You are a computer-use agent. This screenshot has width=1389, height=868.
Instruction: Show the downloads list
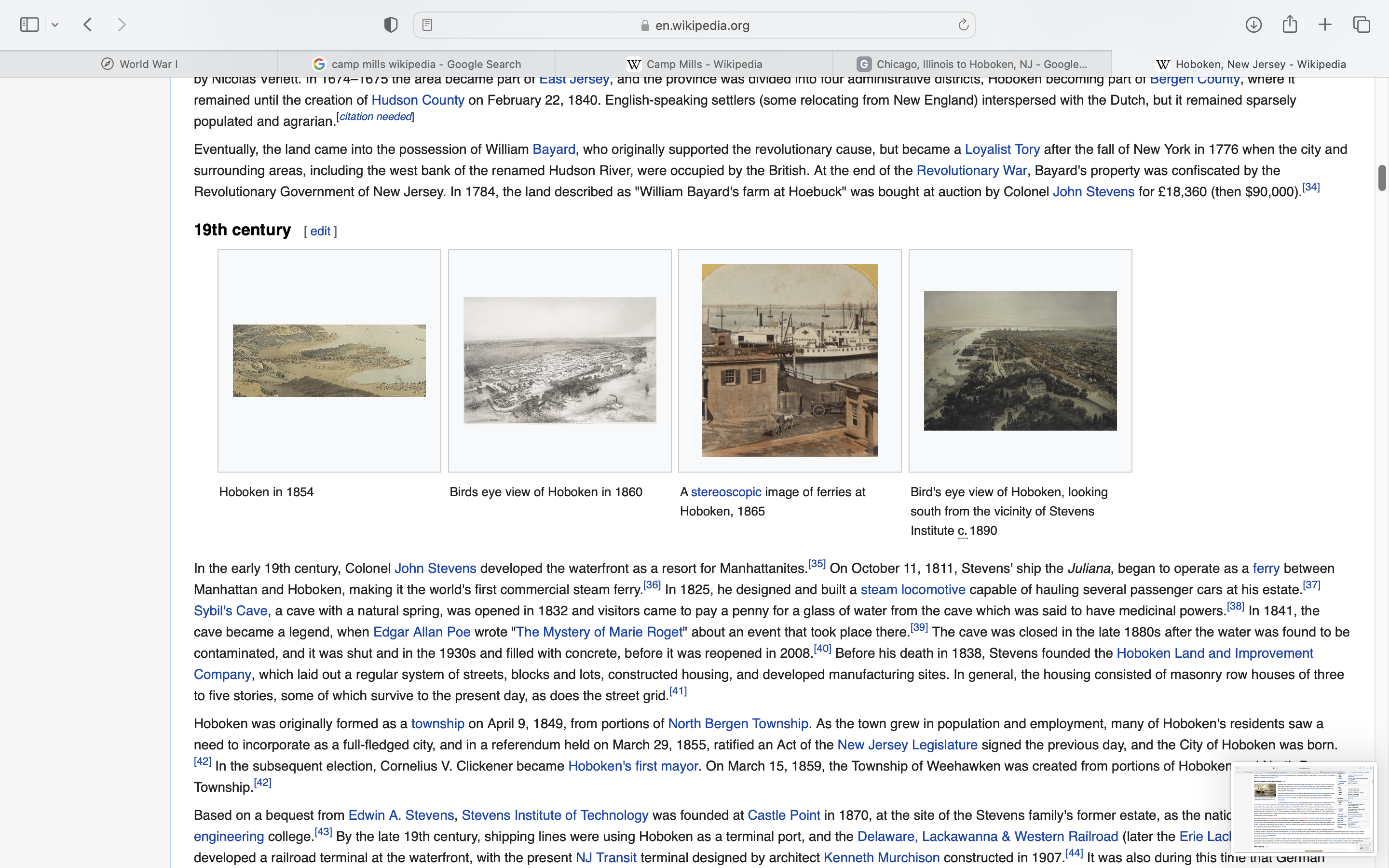point(1253,25)
